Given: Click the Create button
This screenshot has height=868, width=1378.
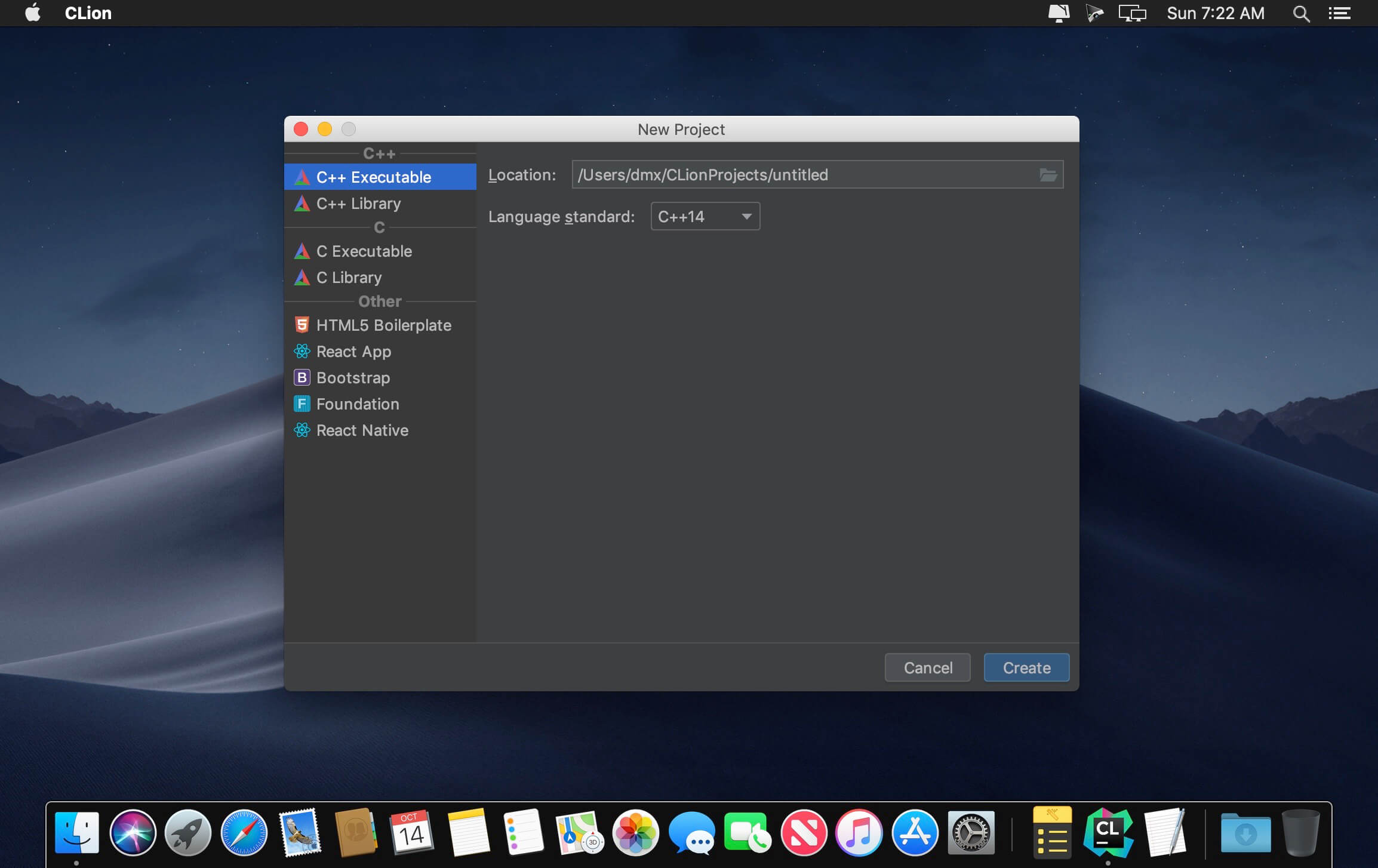Looking at the screenshot, I should (x=1027, y=667).
